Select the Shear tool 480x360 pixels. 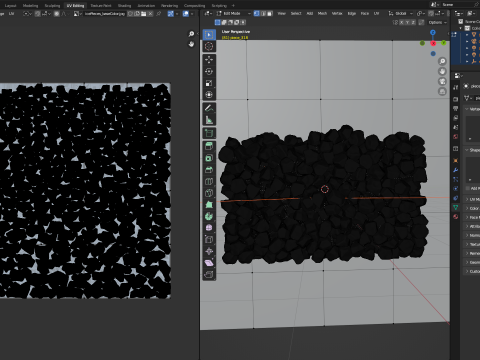(209, 263)
